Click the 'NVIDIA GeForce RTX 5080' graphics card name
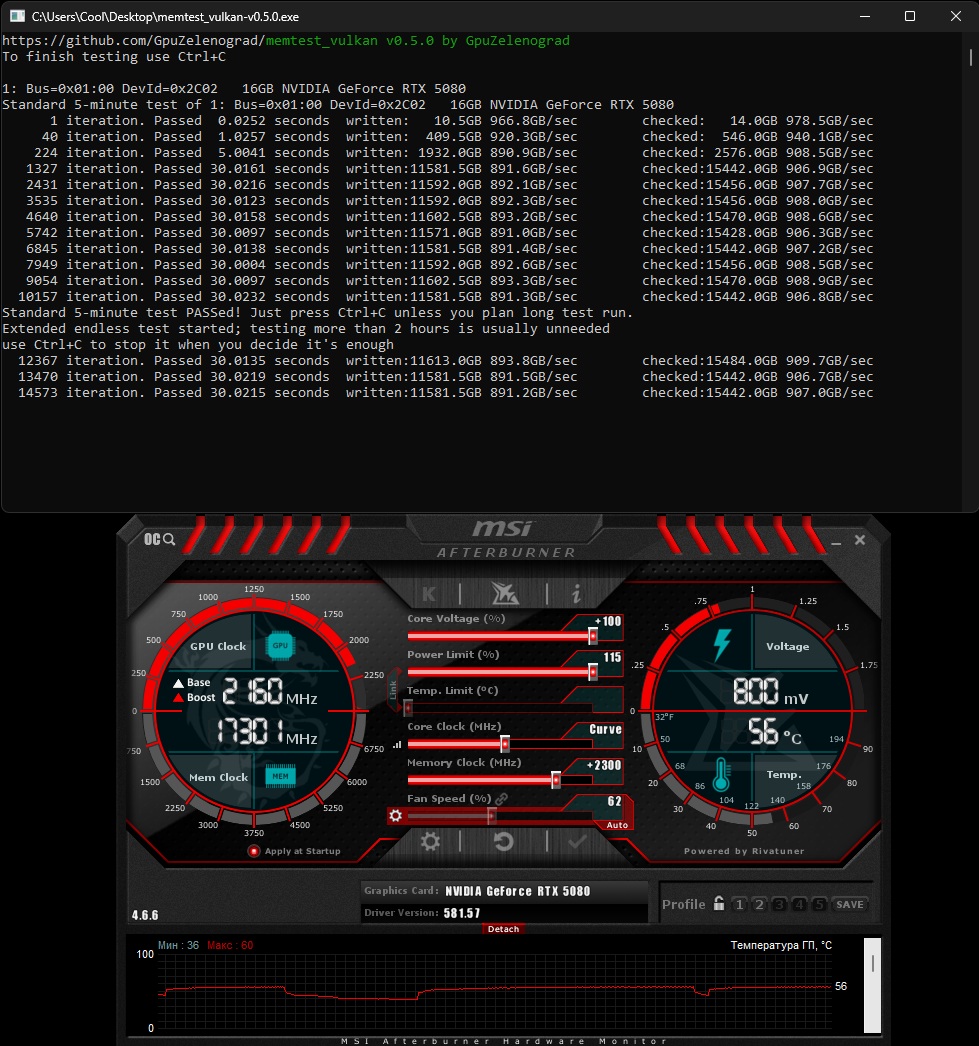 (518, 891)
